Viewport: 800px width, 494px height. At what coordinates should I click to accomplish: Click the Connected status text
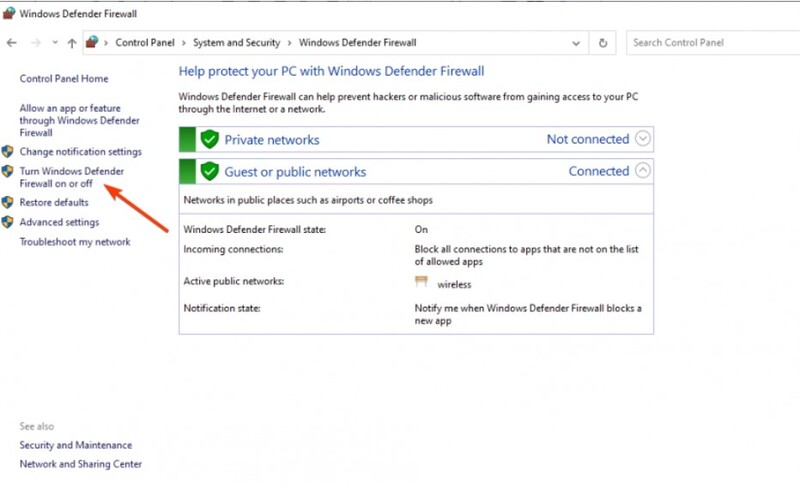click(x=599, y=171)
